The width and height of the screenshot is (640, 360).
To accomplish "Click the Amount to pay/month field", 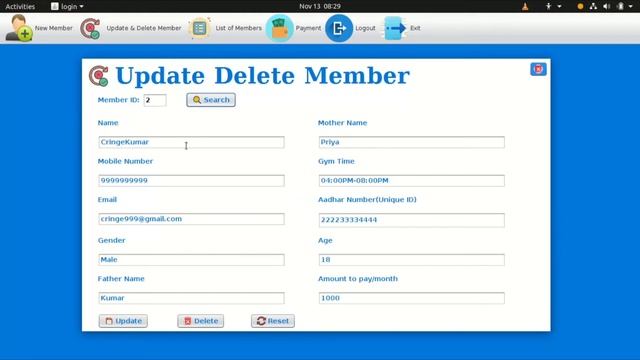I will (x=411, y=298).
